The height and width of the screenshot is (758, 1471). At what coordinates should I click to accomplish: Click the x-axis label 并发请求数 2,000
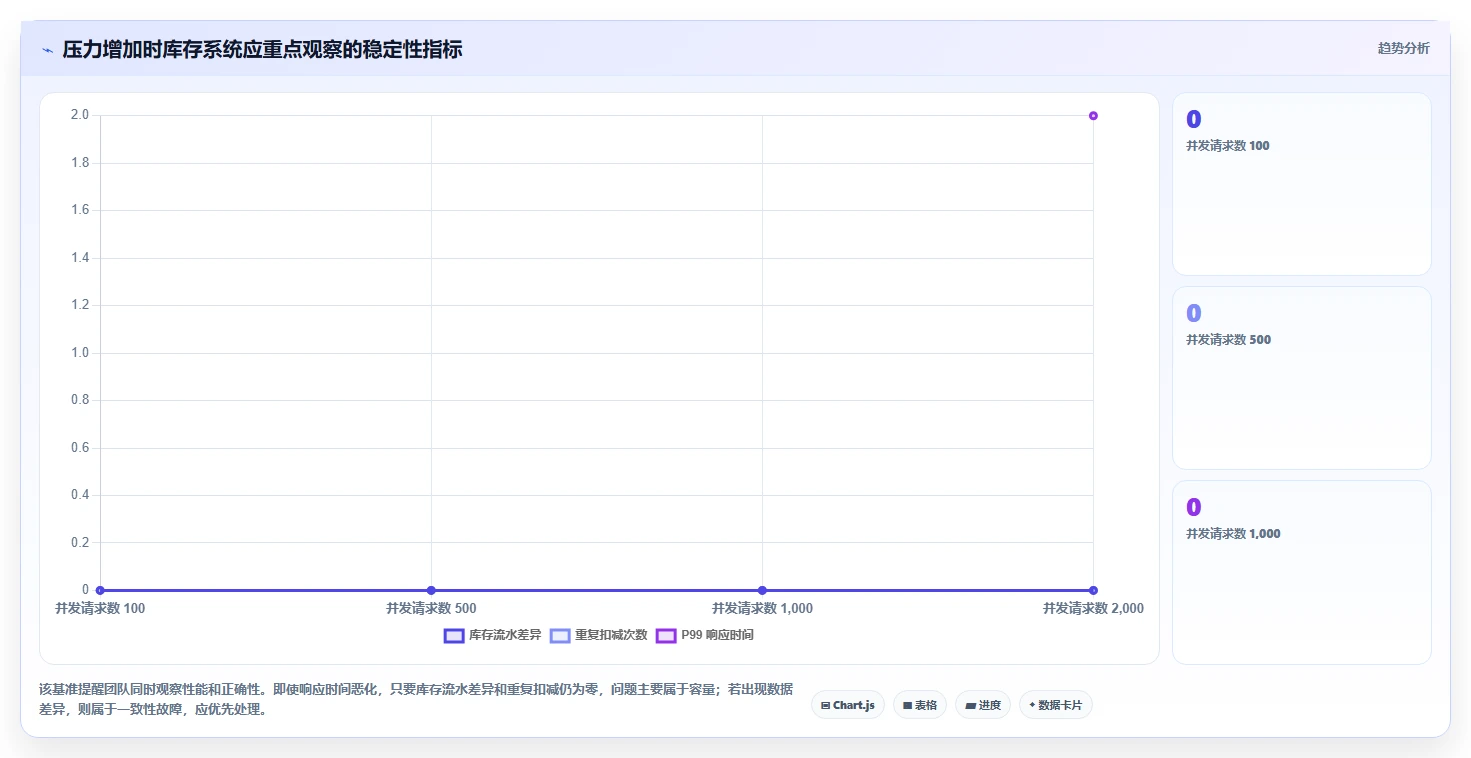click(x=1093, y=608)
